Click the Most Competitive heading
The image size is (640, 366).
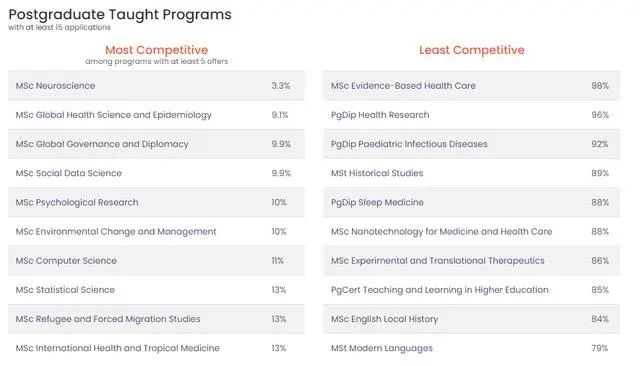coord(157,50)
